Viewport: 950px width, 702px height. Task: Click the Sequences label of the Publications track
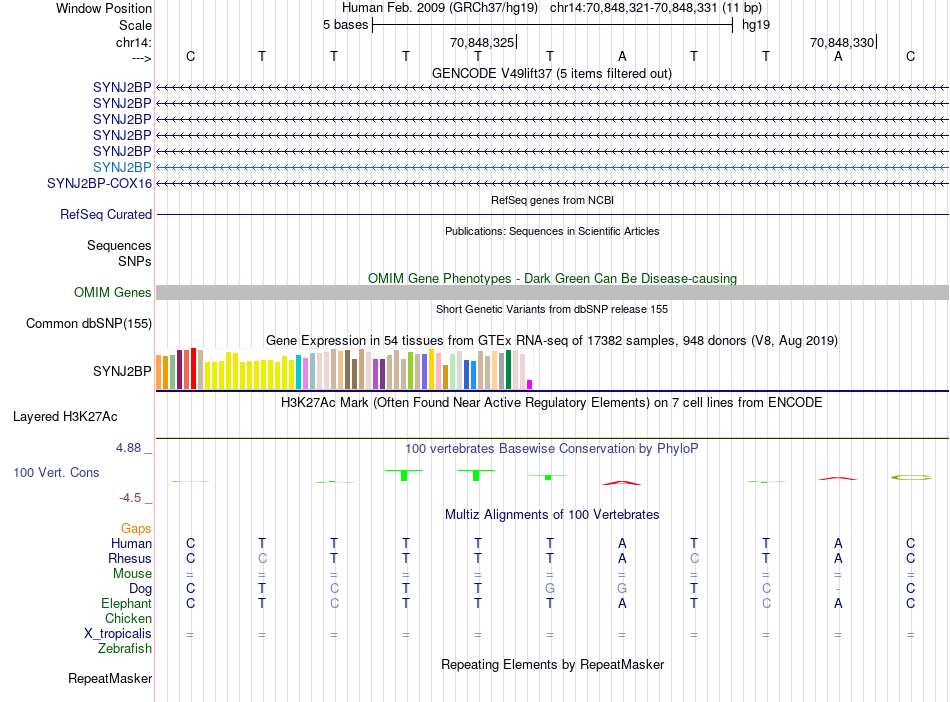(x=119, y=245)
